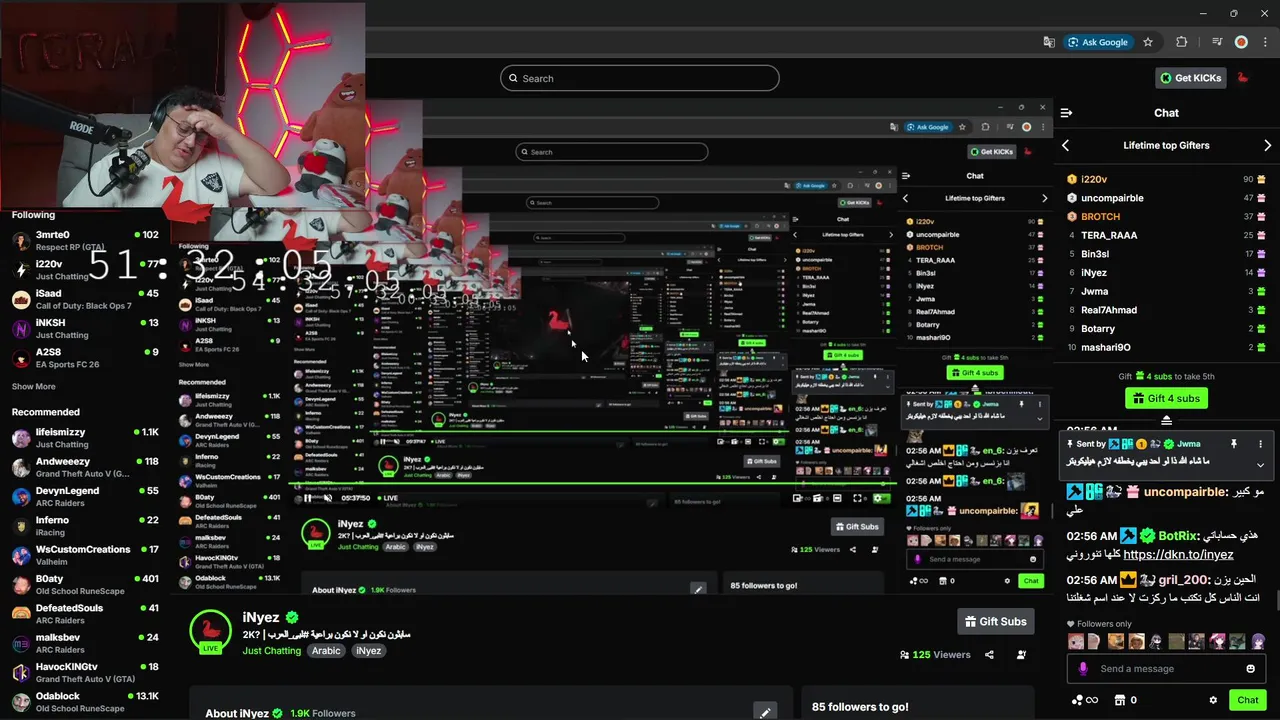The height and width of the screenshot is (720, 1280).
Task: Open WsCustomCreations recommended channel
Action: tap(86, 555)
